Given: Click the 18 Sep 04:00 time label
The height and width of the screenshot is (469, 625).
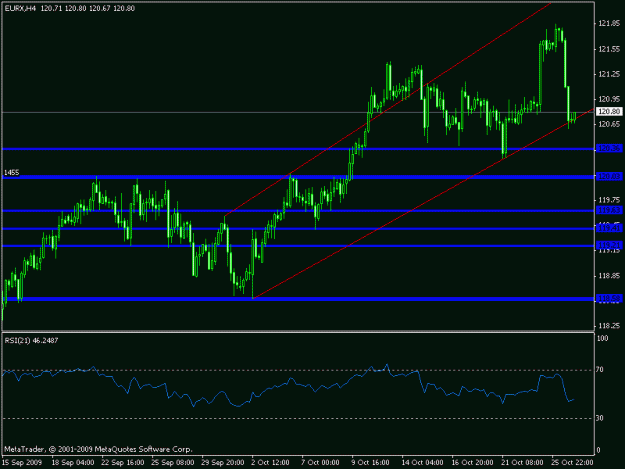Looking at the screenshot, I should click(73, 463).
